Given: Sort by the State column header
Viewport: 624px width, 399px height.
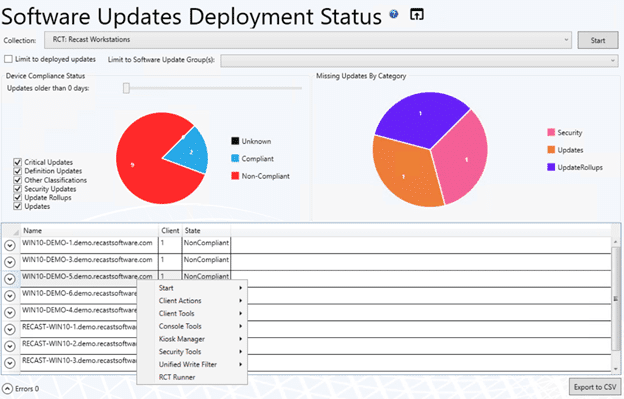Looking at the screenshot, I should tap(206, 230).
